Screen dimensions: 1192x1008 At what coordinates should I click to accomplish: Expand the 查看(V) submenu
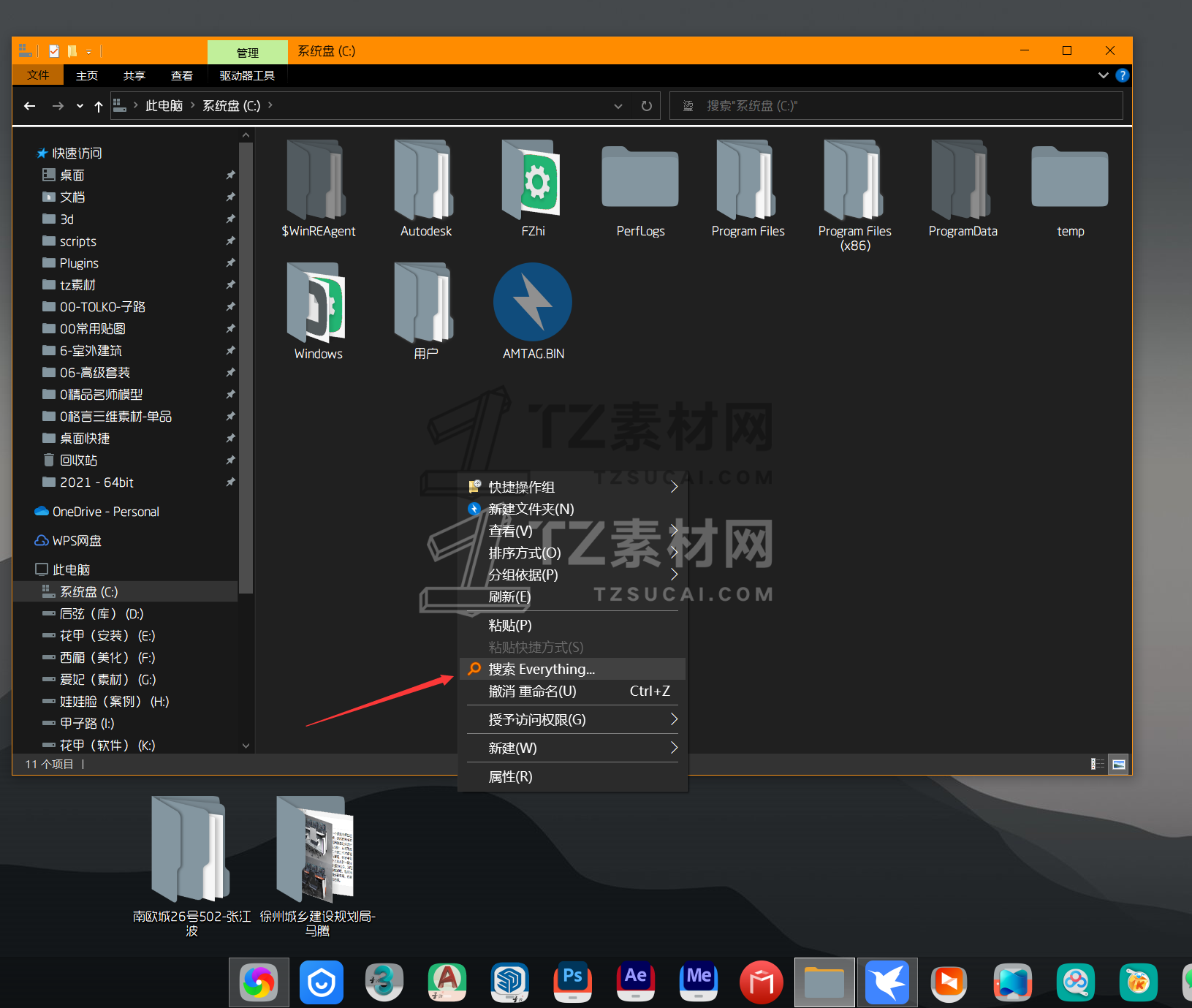pyautogui.click(x=573, y=531)
